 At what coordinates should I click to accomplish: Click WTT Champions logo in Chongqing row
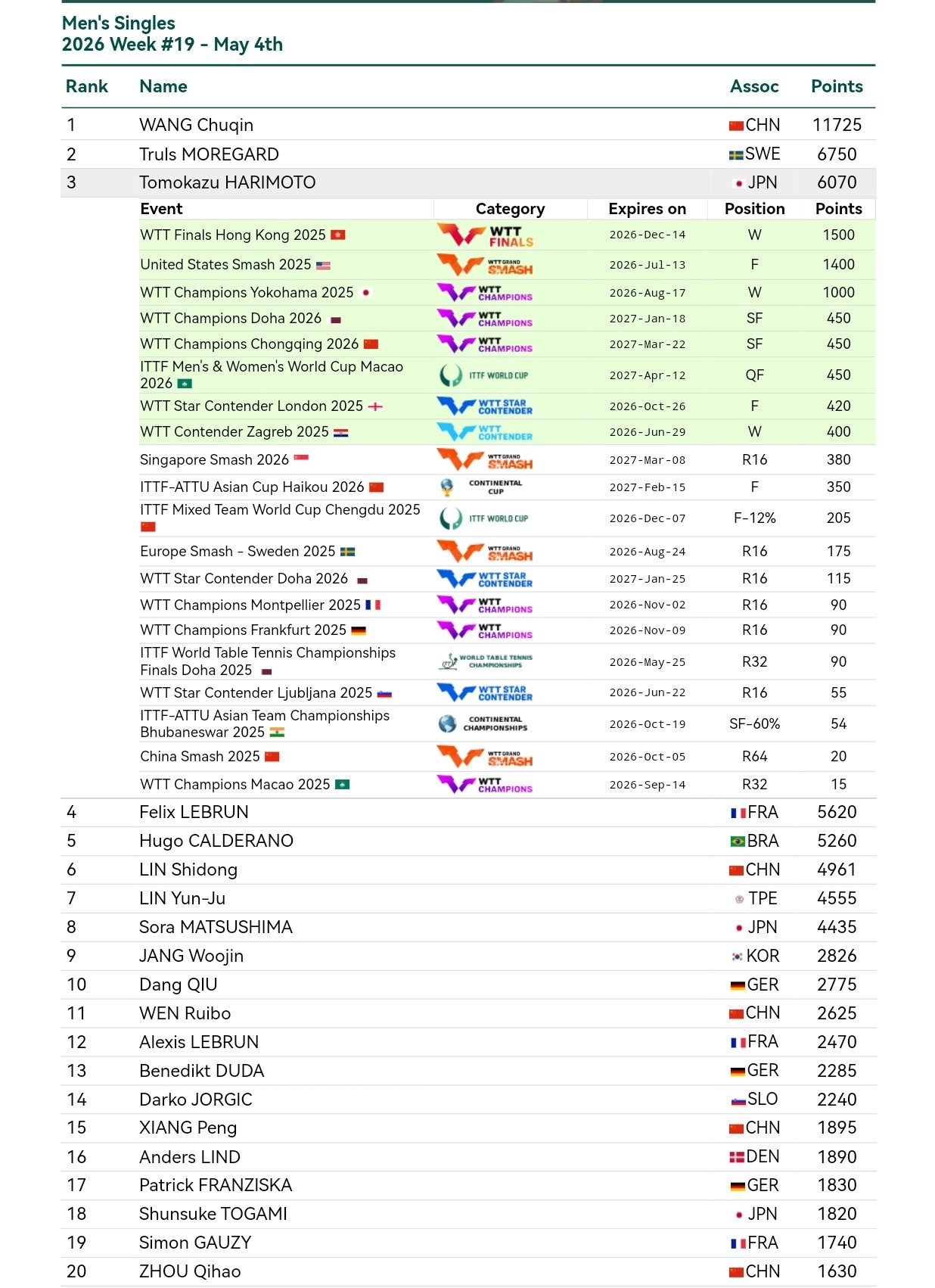(485, 344)
